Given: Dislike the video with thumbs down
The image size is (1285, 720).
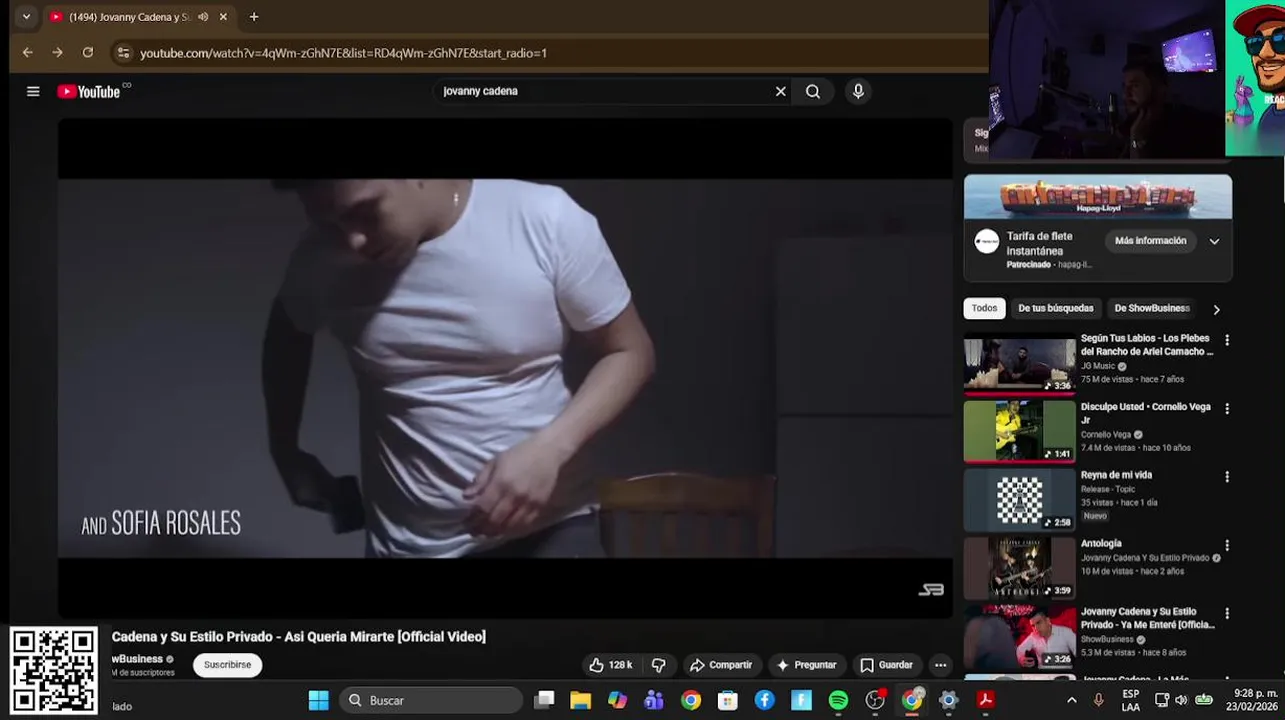Looking at the screenshot, I should (x=659, y=665).
